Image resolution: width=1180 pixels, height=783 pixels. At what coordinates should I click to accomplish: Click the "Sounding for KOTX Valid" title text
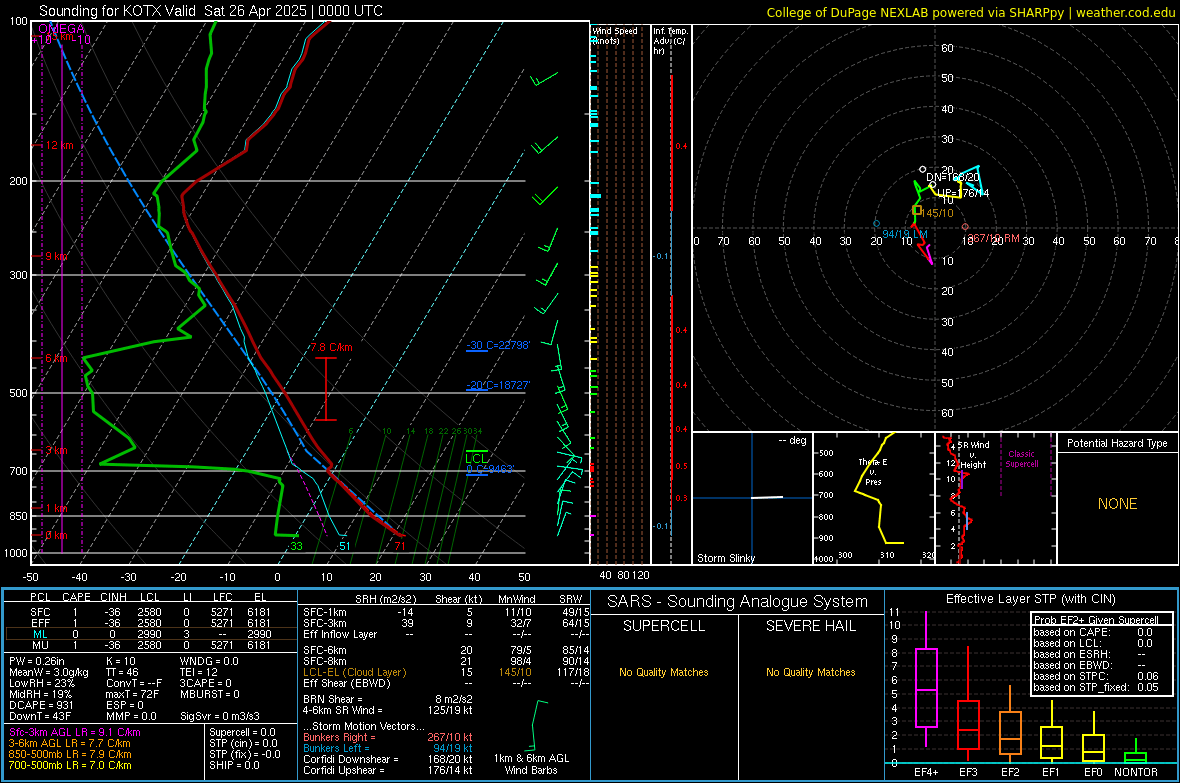pyautogui.click(x=119, y=11)
